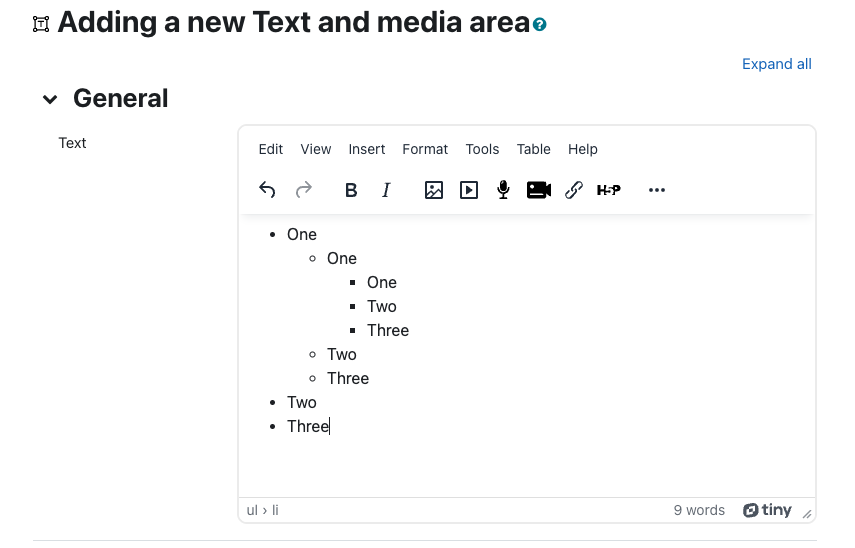Click the second-level 'Three' list item
This screenshot has width=855, height=548.
click(348, 378)
